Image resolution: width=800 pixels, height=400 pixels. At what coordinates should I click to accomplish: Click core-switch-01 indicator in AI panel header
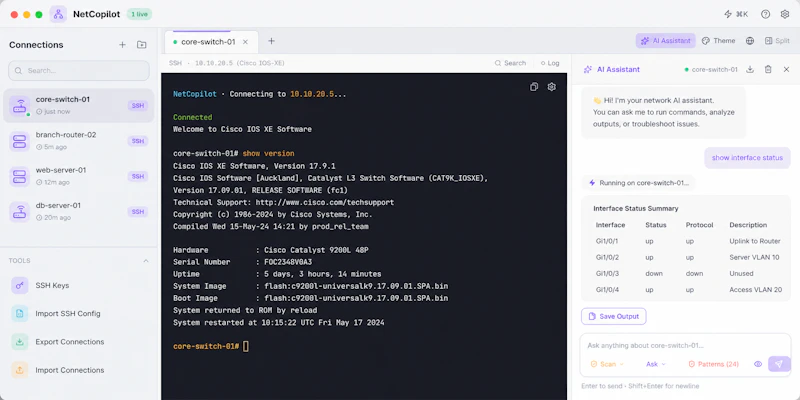click(711, 69)
